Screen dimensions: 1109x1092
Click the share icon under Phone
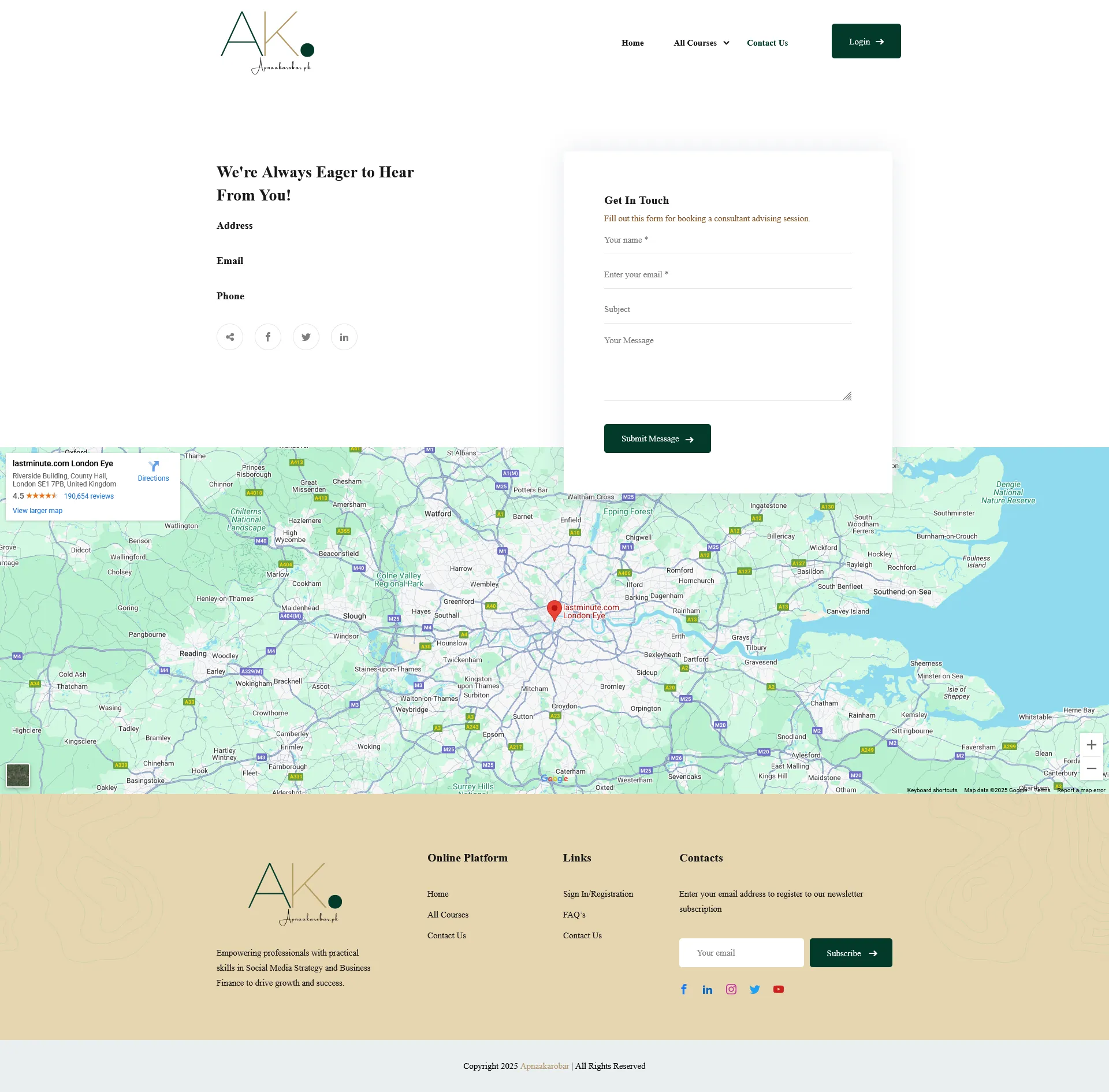[230, 337]
